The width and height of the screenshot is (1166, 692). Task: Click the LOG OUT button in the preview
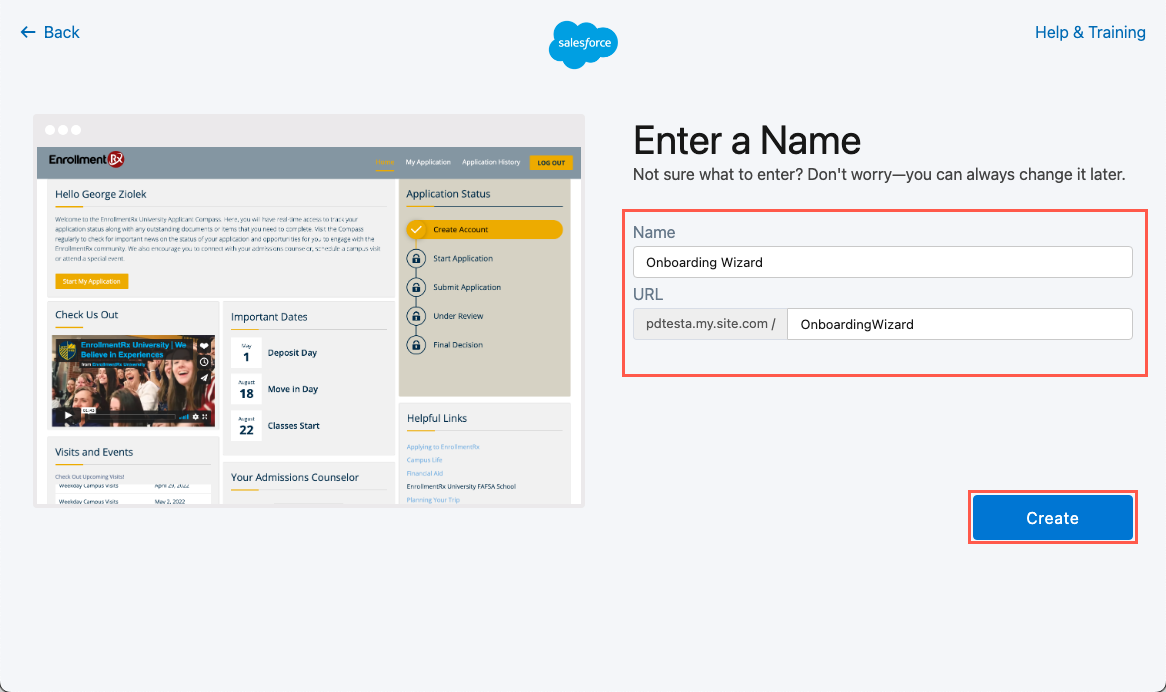[x=551, y=163]
